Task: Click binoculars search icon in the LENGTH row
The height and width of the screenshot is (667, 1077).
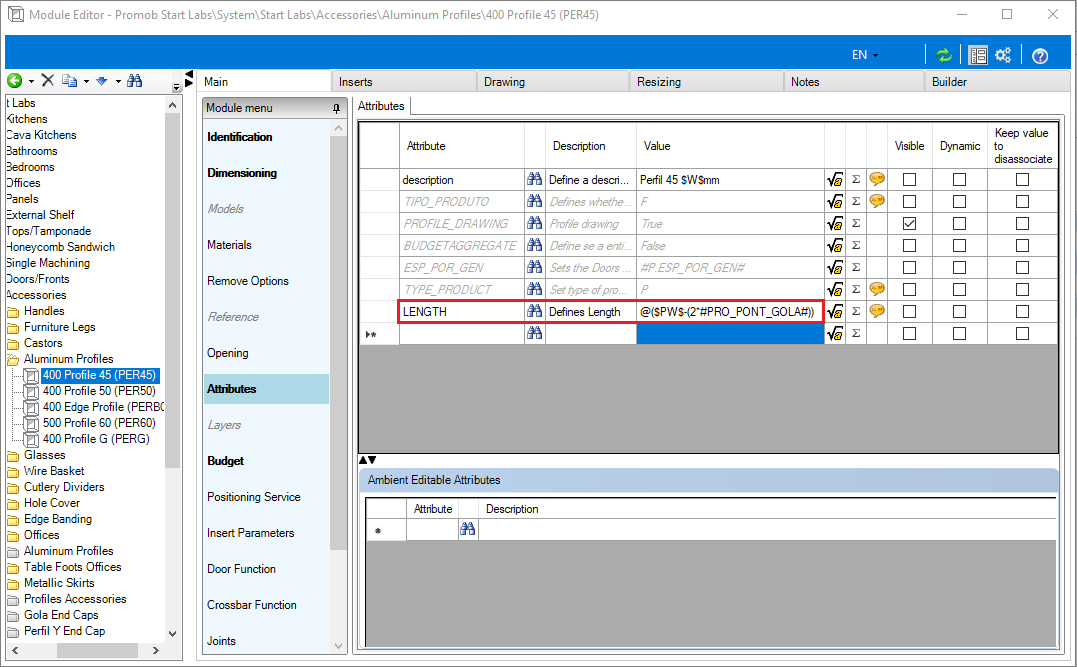Action: tap(534, 311)
